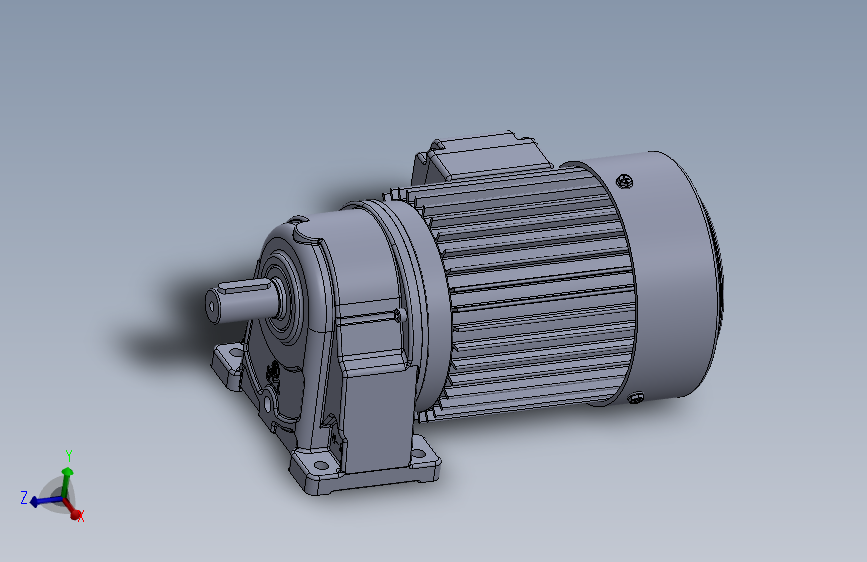
Task: Select the gearmotor output shaft
Action: coord(241,302)
